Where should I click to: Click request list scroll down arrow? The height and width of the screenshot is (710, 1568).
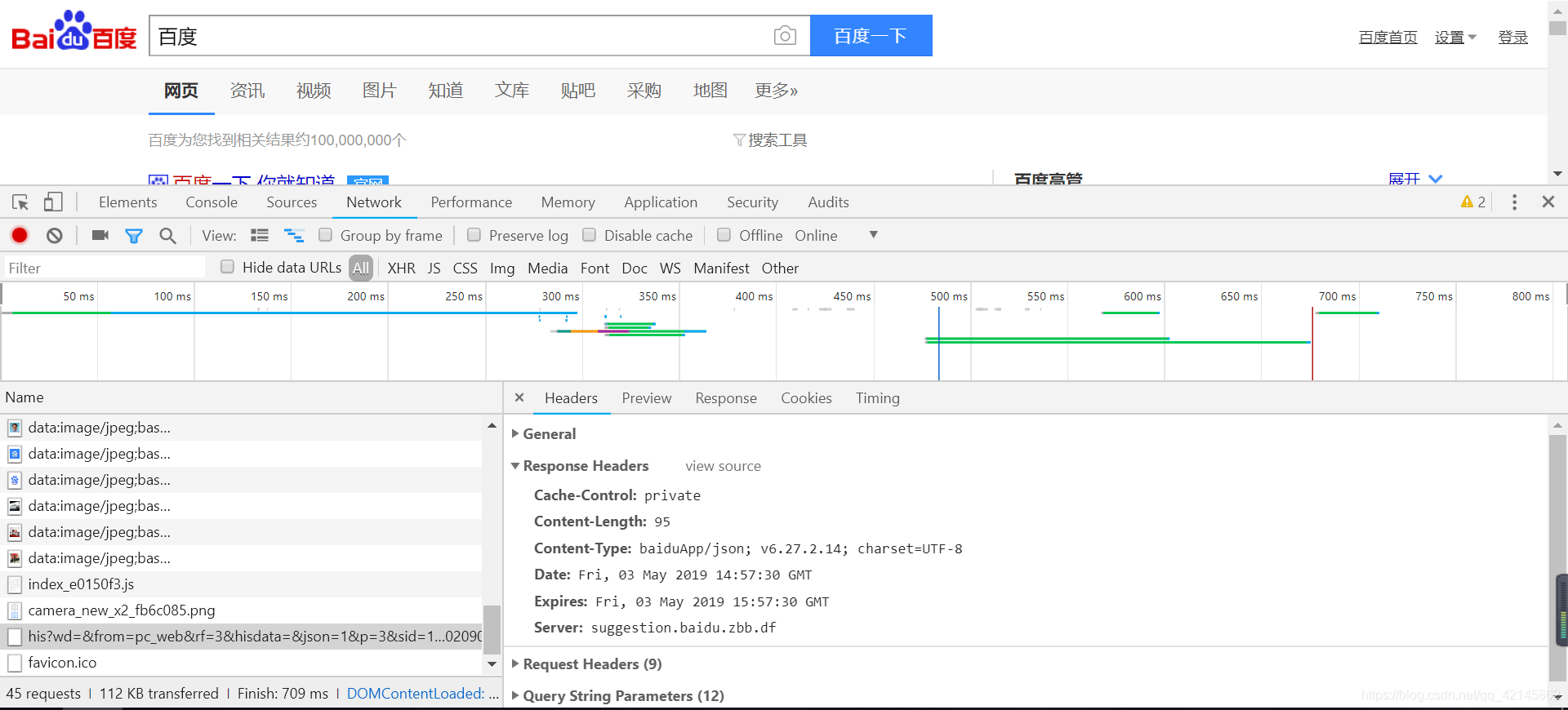tap(492, 664)
